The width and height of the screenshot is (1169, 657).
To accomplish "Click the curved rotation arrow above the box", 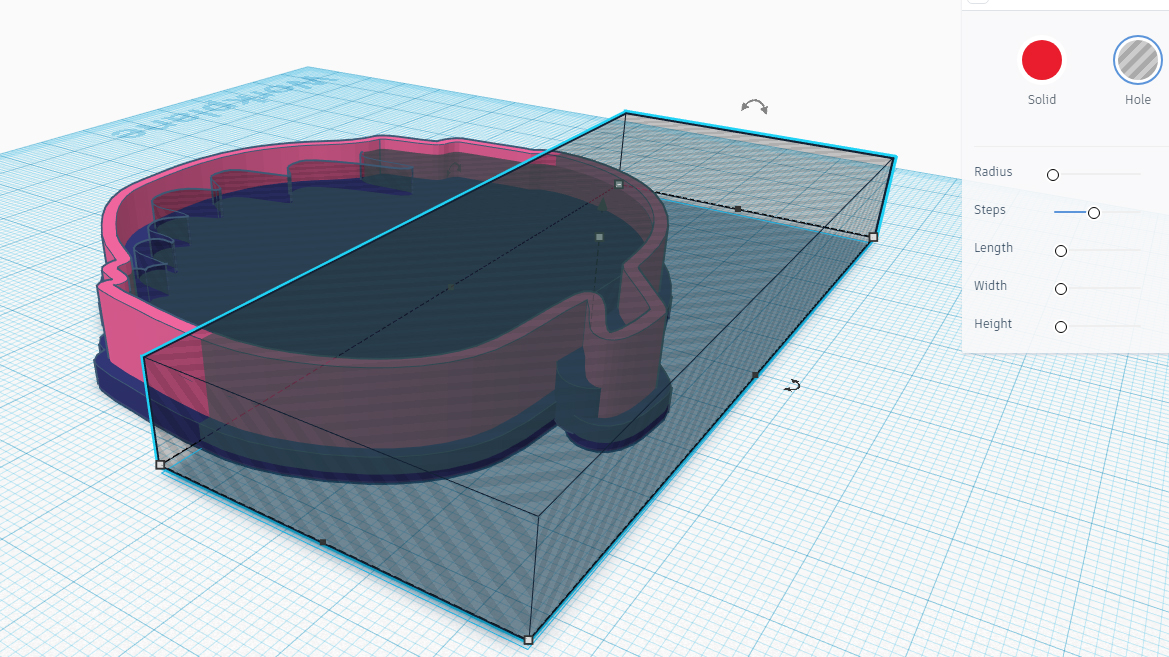I will pyautogui.click(x=754, y=107).
